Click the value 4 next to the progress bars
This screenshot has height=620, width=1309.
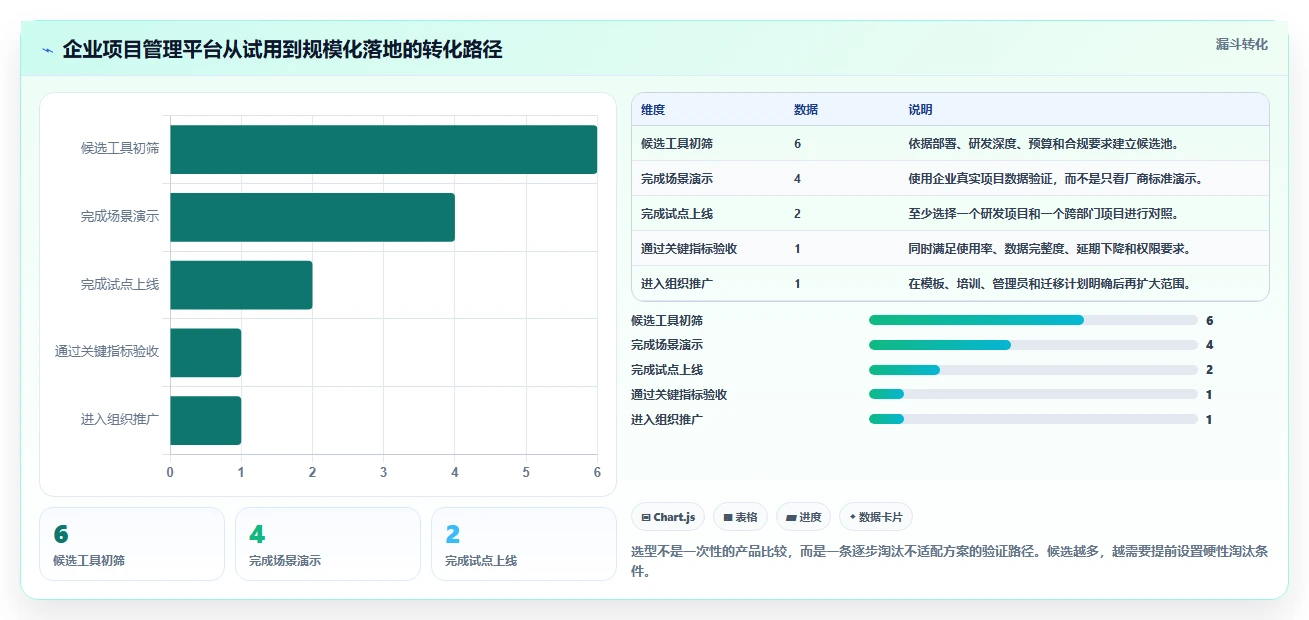1209,345
